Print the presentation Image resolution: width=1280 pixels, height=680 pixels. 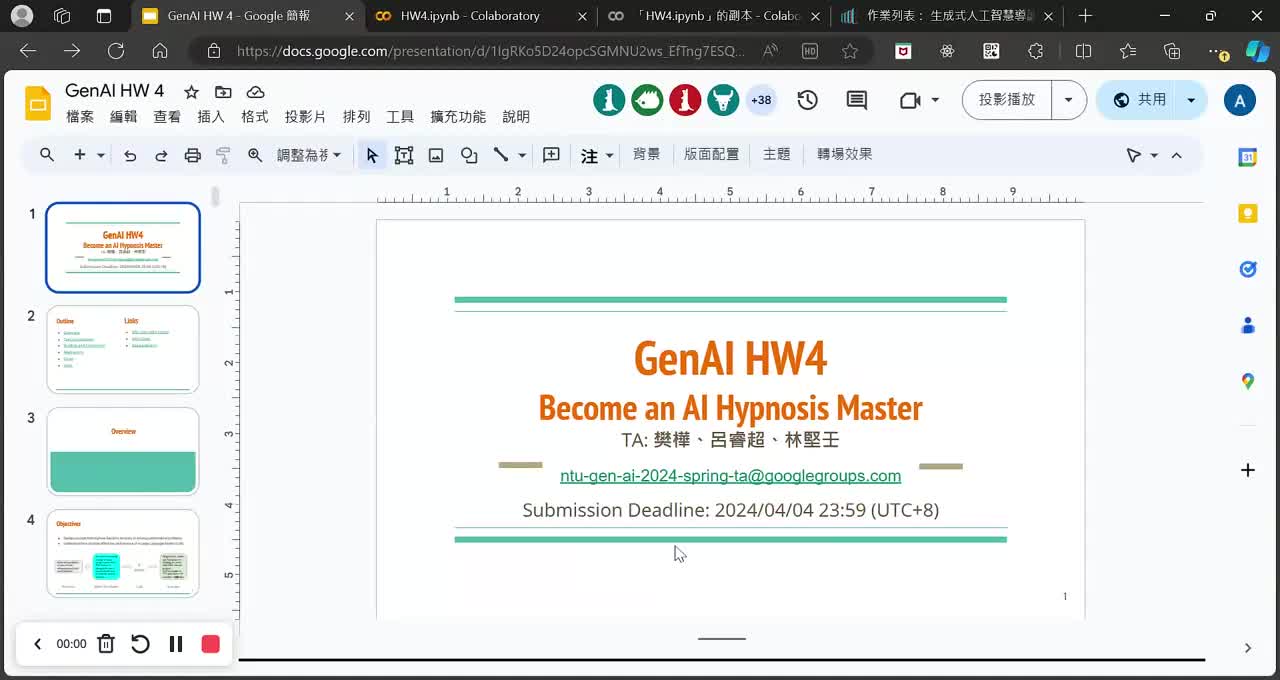192,155
